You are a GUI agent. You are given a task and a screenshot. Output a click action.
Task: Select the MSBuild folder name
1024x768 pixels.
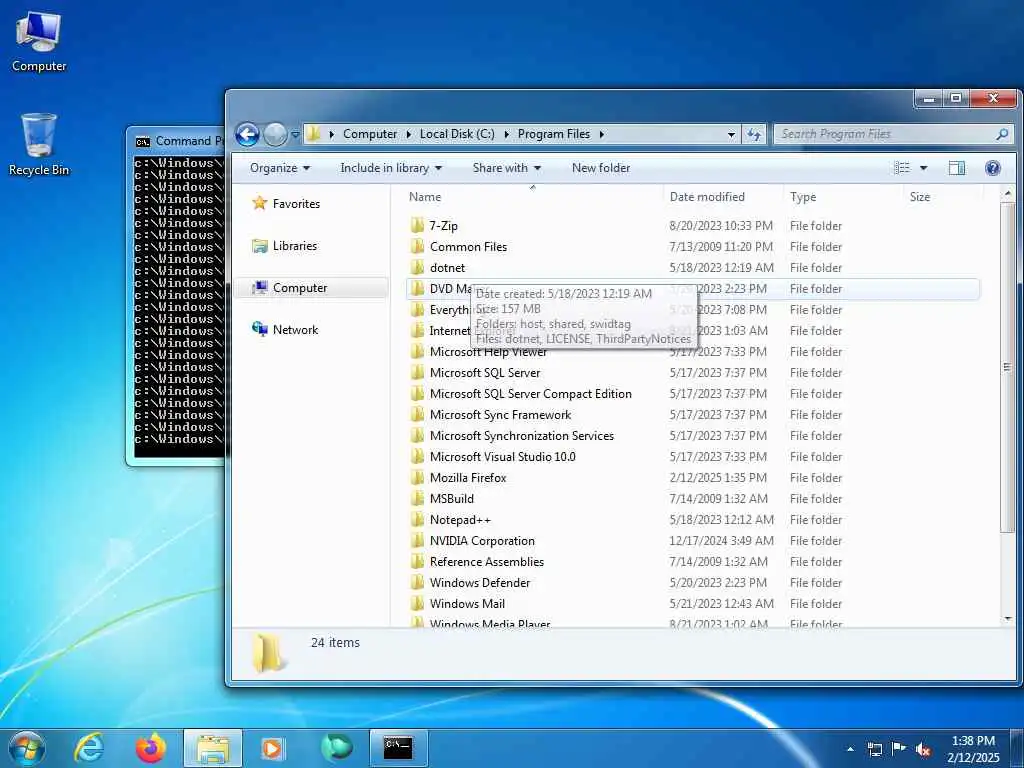click(452, 499)
